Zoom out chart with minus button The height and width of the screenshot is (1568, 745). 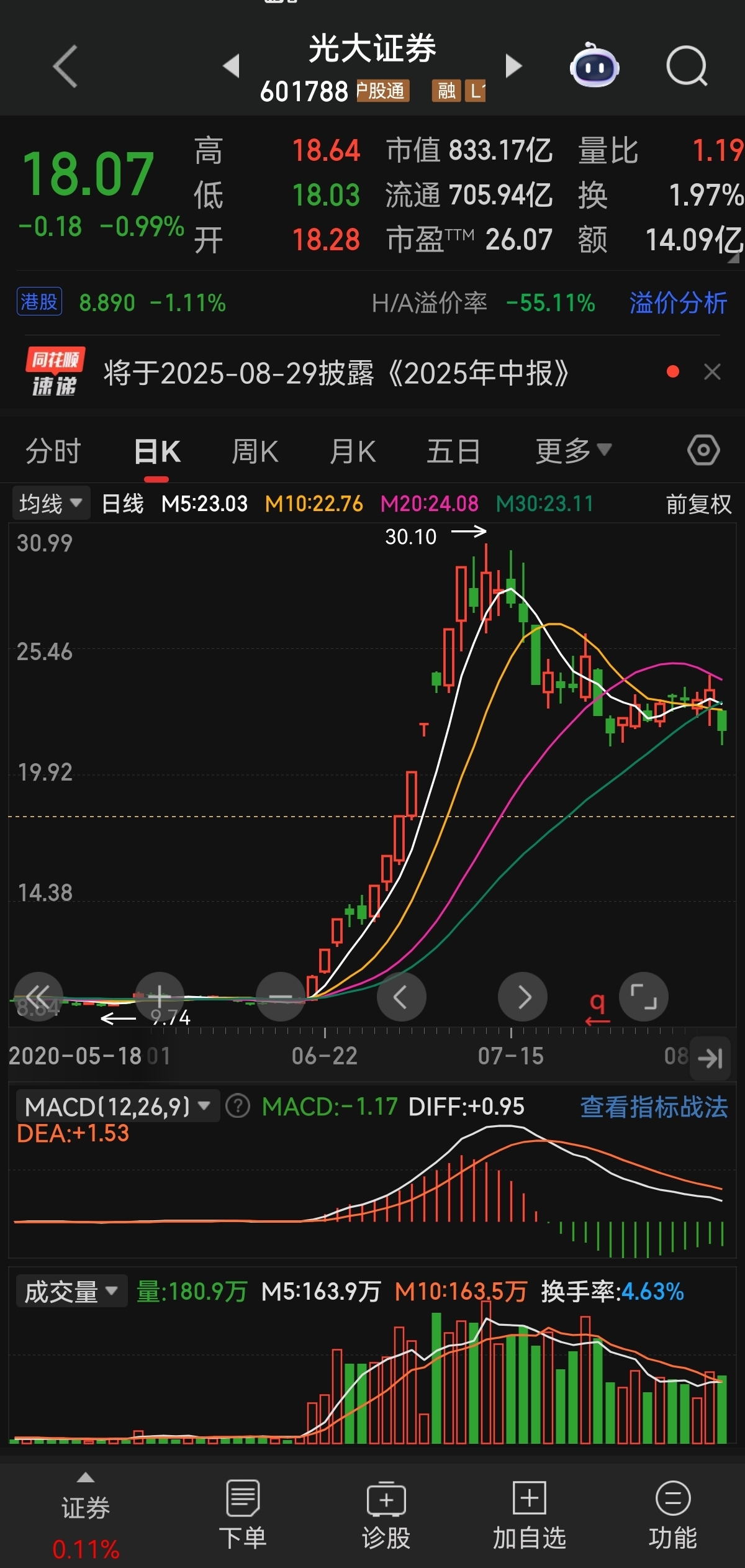(281, 997)
